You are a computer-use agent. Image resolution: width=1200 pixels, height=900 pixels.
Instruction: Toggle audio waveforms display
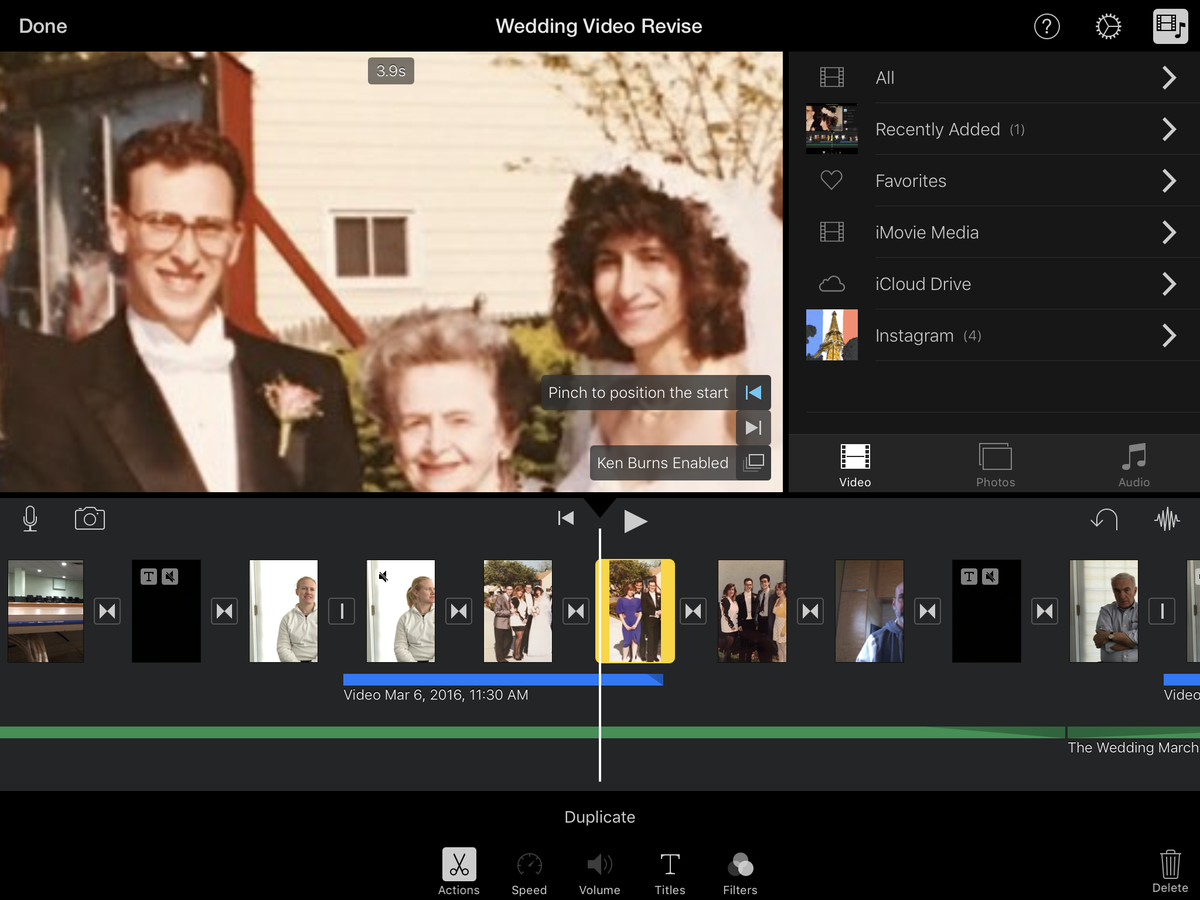click(x=1167, y=519)
